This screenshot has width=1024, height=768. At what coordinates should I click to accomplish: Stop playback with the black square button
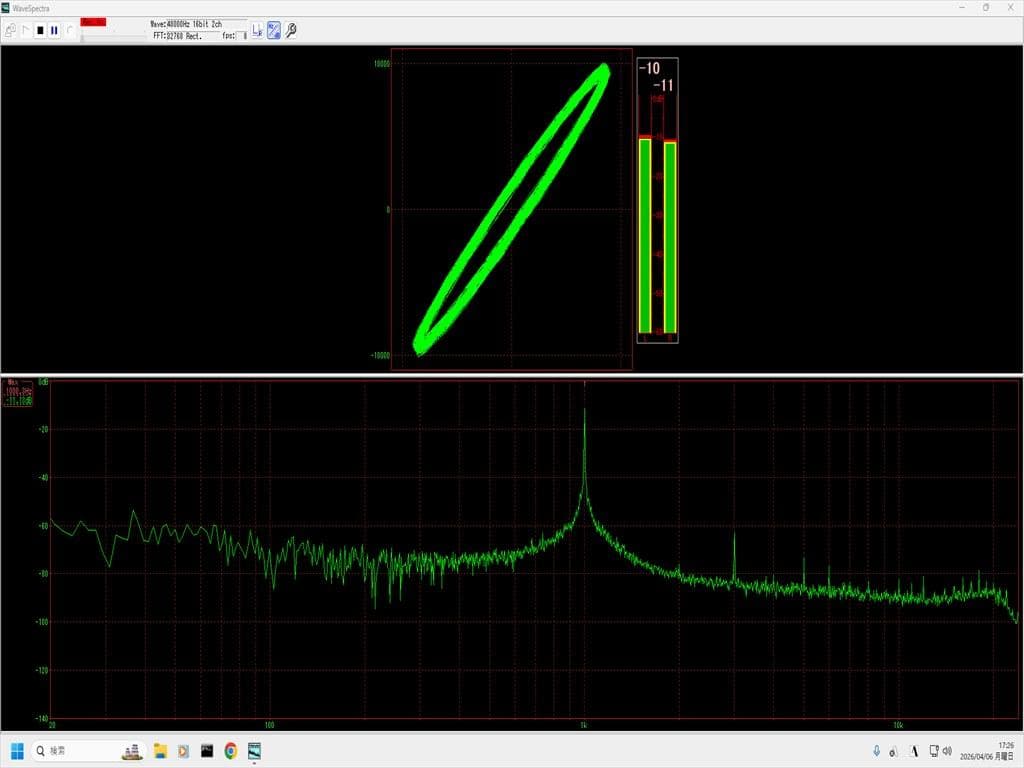(40, 30)
